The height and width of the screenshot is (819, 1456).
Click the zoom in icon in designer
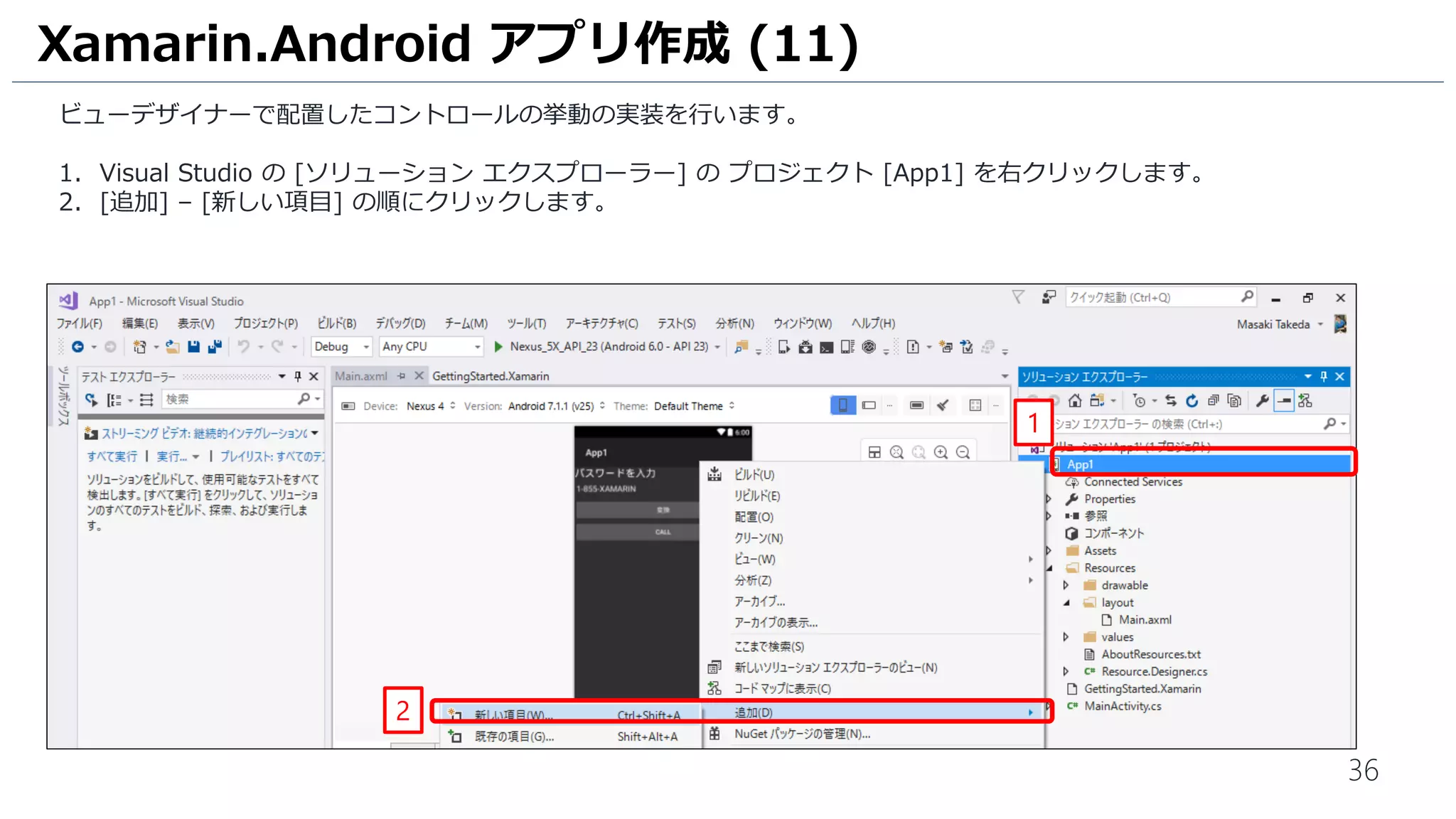[x=941, y=452]
